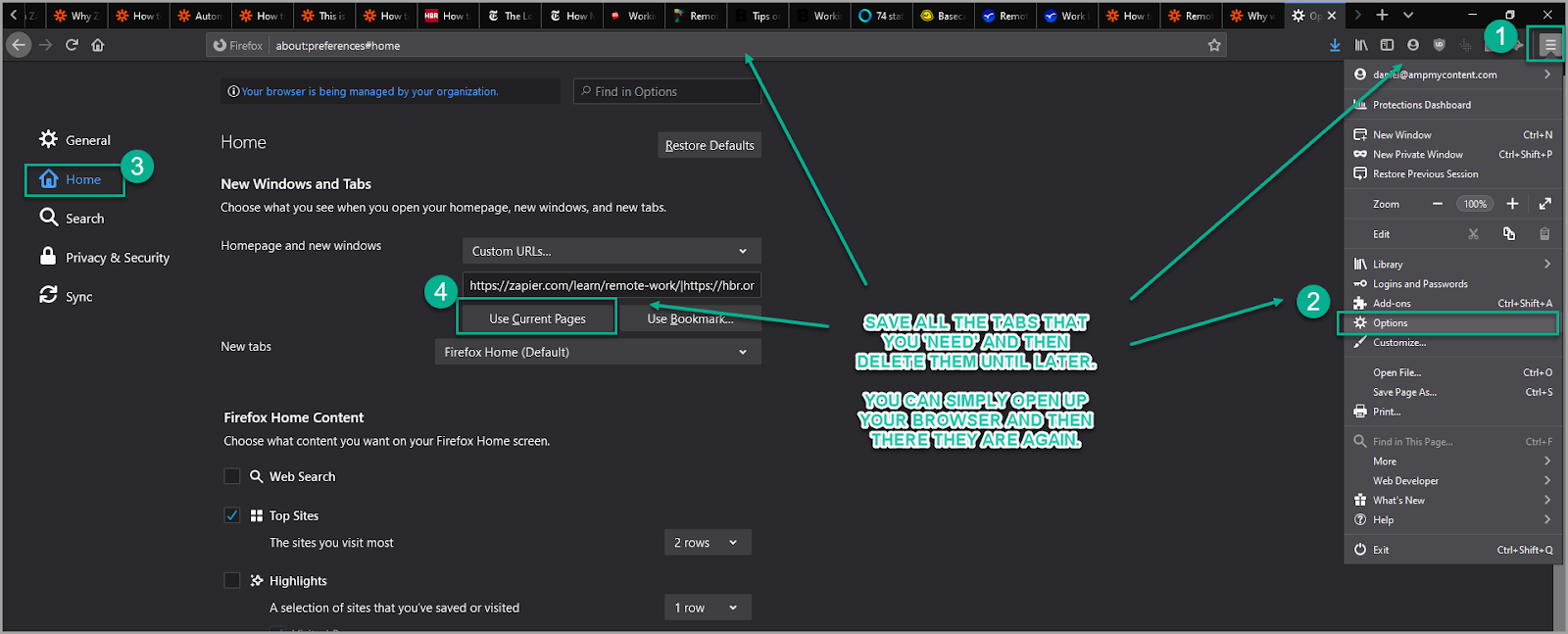Viewport: 1568px width, 634px height.
Task: Click the homepage custom URLs field
Action: [612, 285]
